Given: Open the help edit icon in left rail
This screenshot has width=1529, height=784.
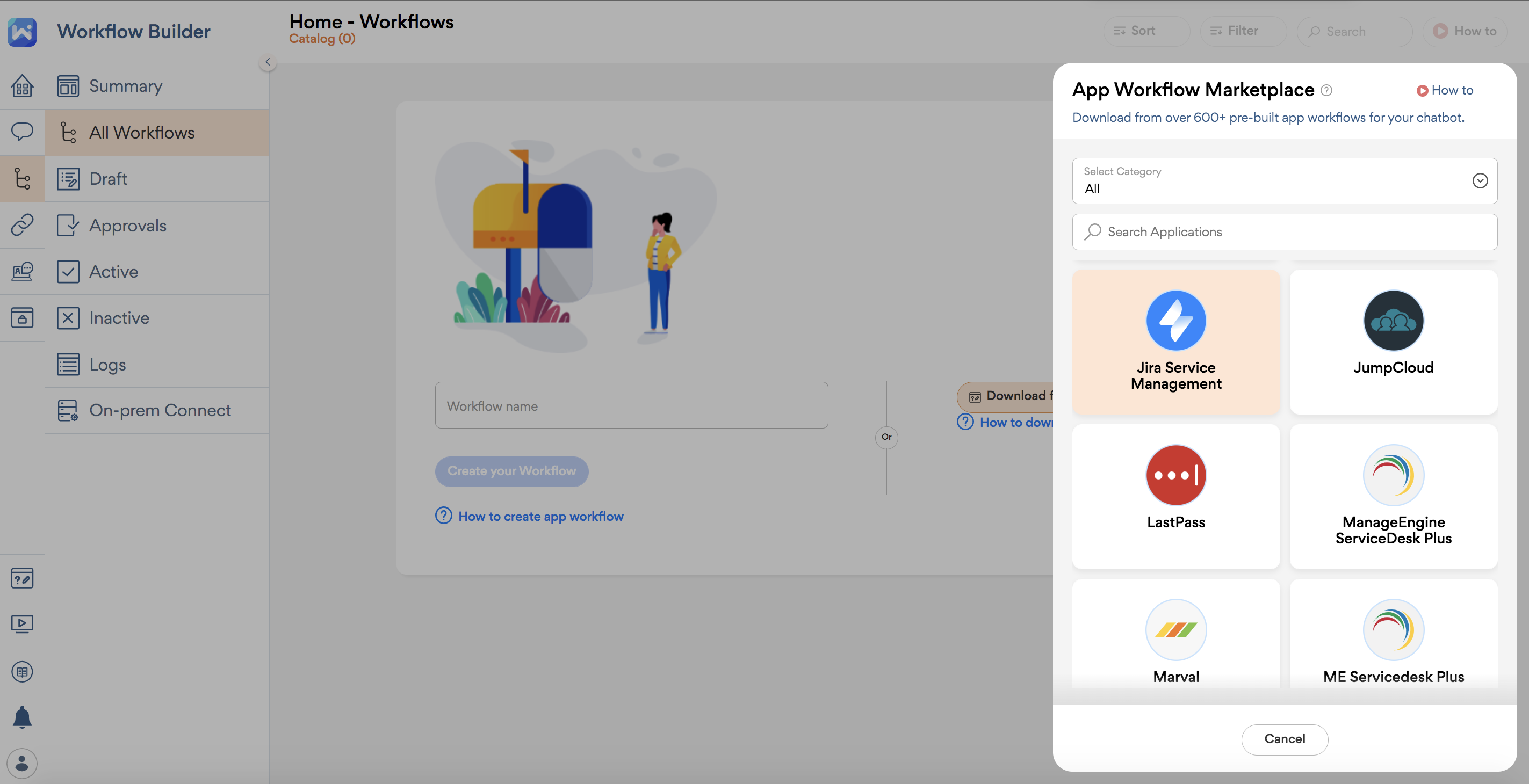Looking at the screenshot, I should [x=22, y=578].
